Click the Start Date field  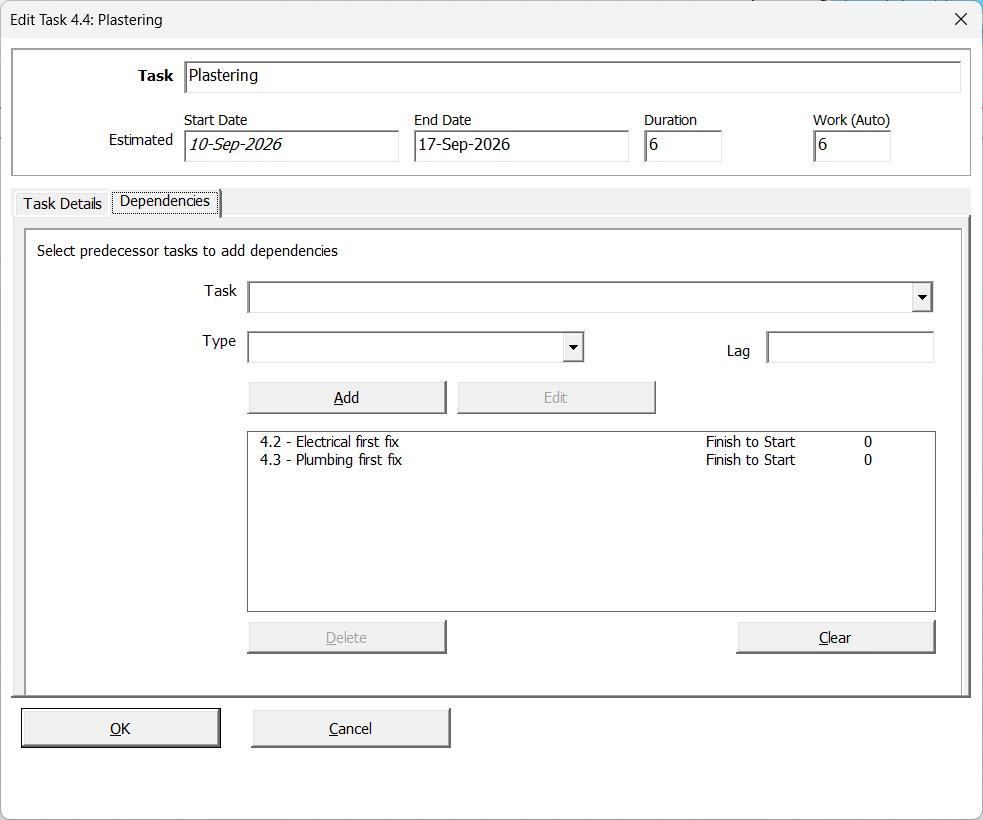pyautogui.click(x=292, y=145)
